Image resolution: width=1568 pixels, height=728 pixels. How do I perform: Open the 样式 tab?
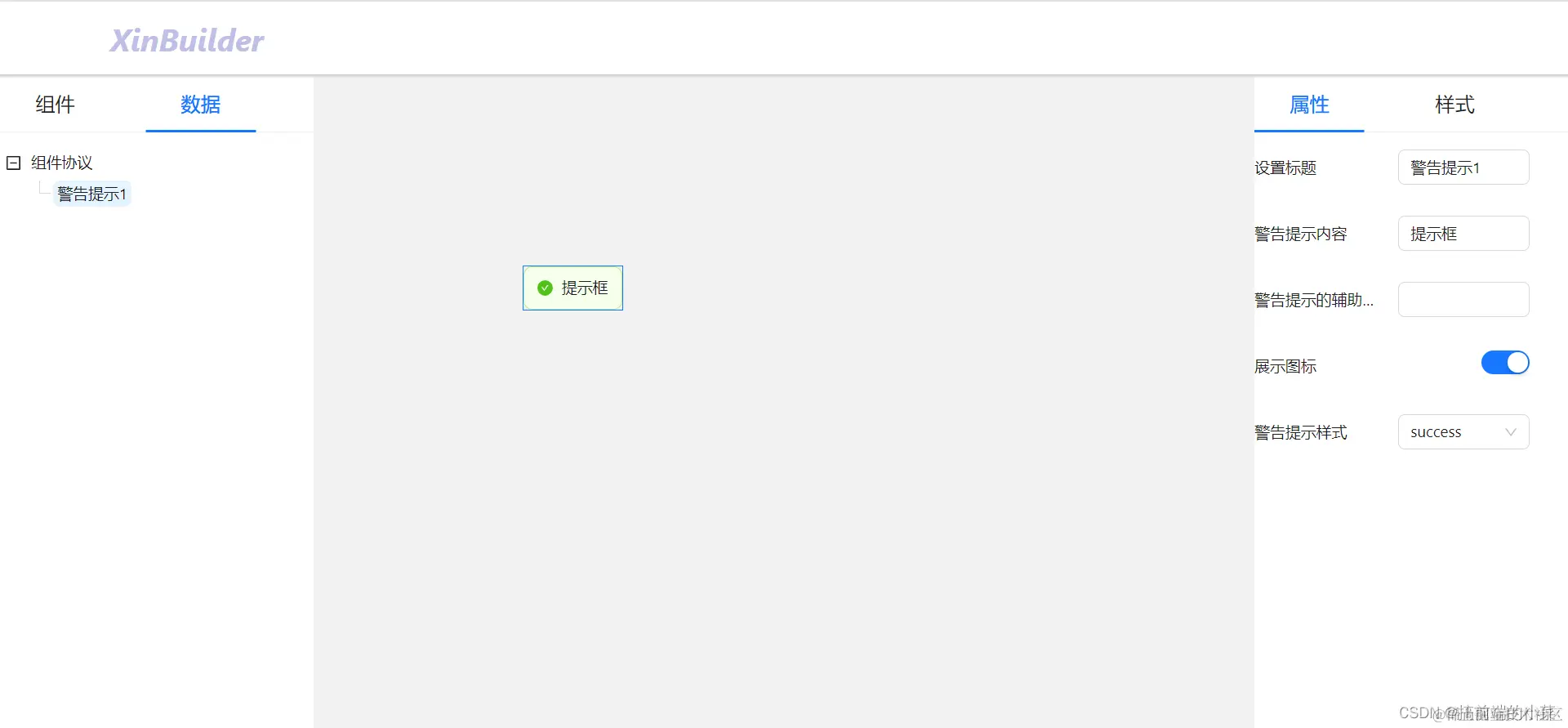click(1454, 105)
